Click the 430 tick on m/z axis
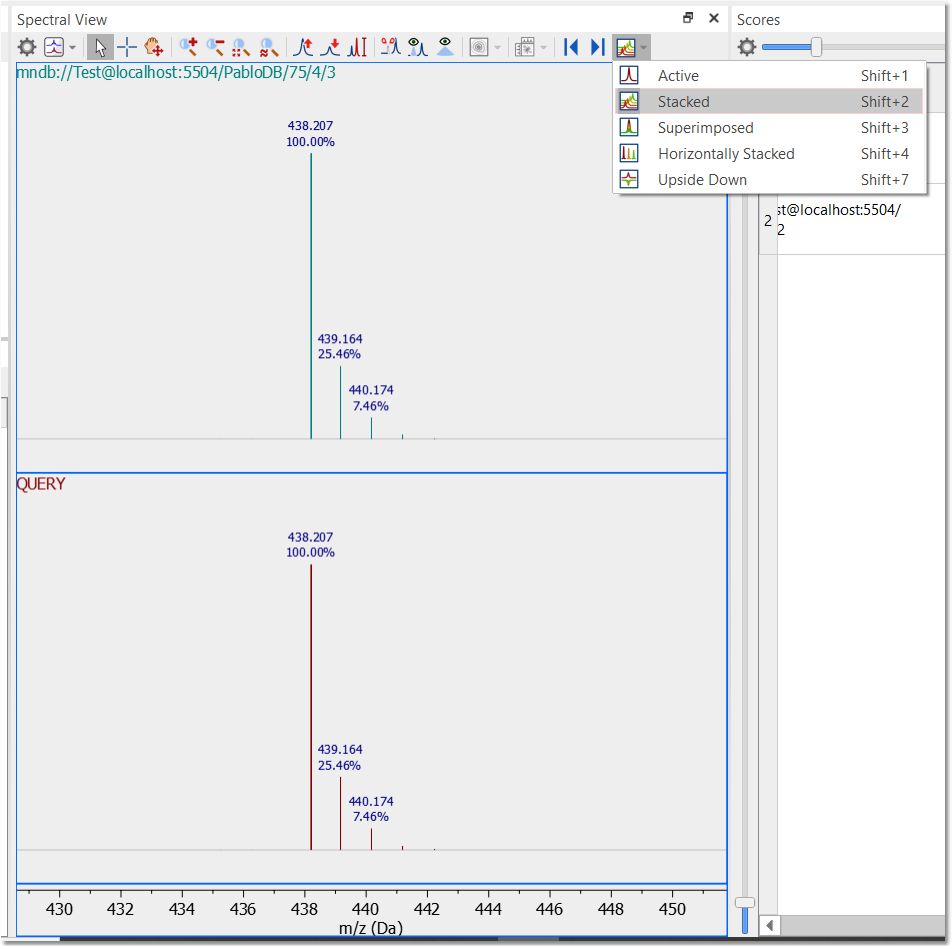The width and height of the screenshot is (952, 948). [60, 909]
